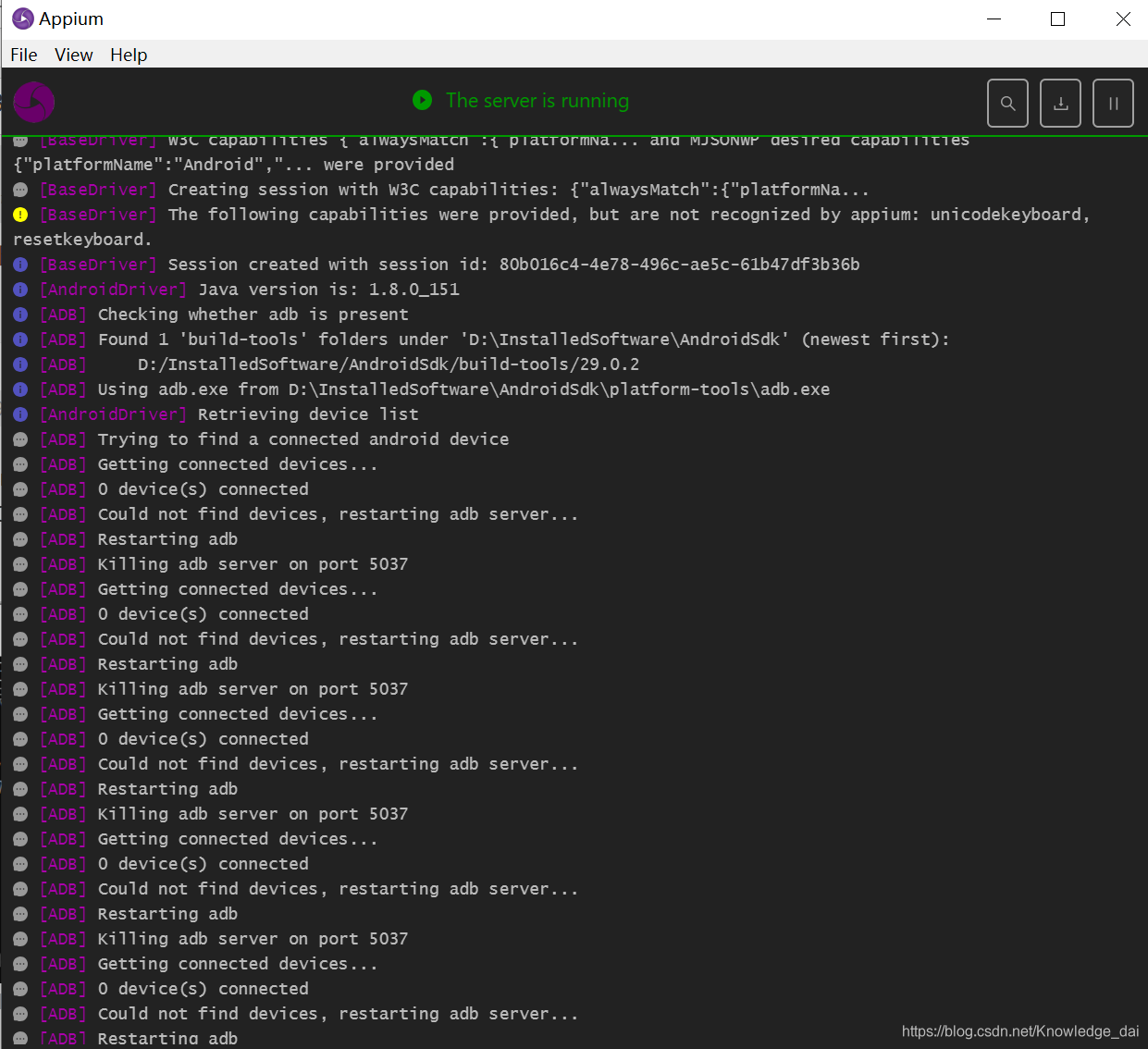Click the search (Start Inspector Session) icon button

point(1008,103)
